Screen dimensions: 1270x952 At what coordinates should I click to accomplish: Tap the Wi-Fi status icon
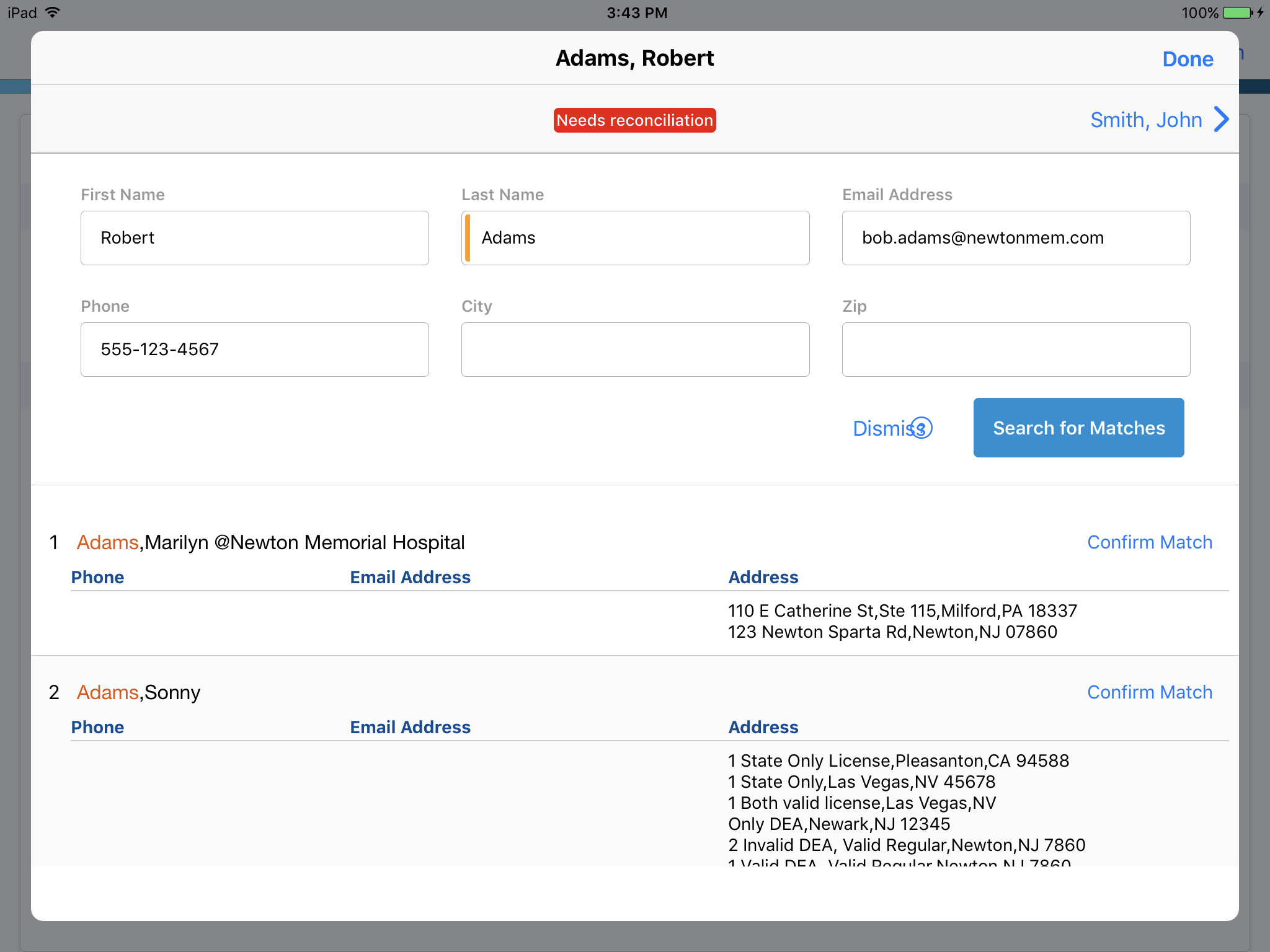pos(53,12)
